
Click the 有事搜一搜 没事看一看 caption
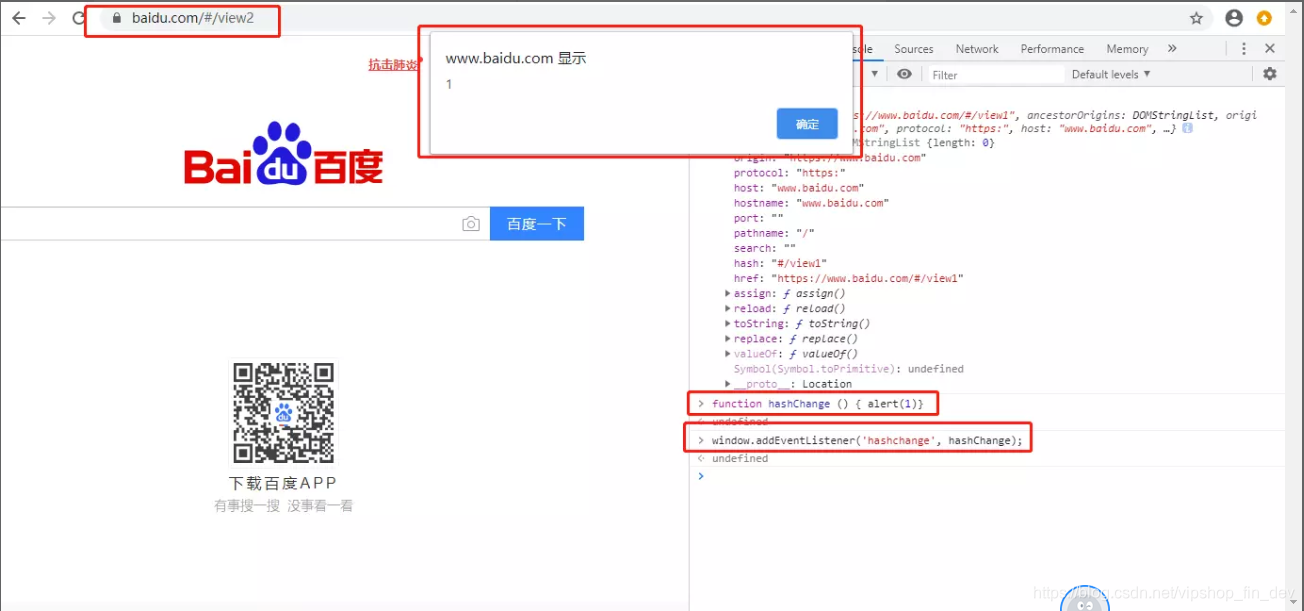point(283,506)
